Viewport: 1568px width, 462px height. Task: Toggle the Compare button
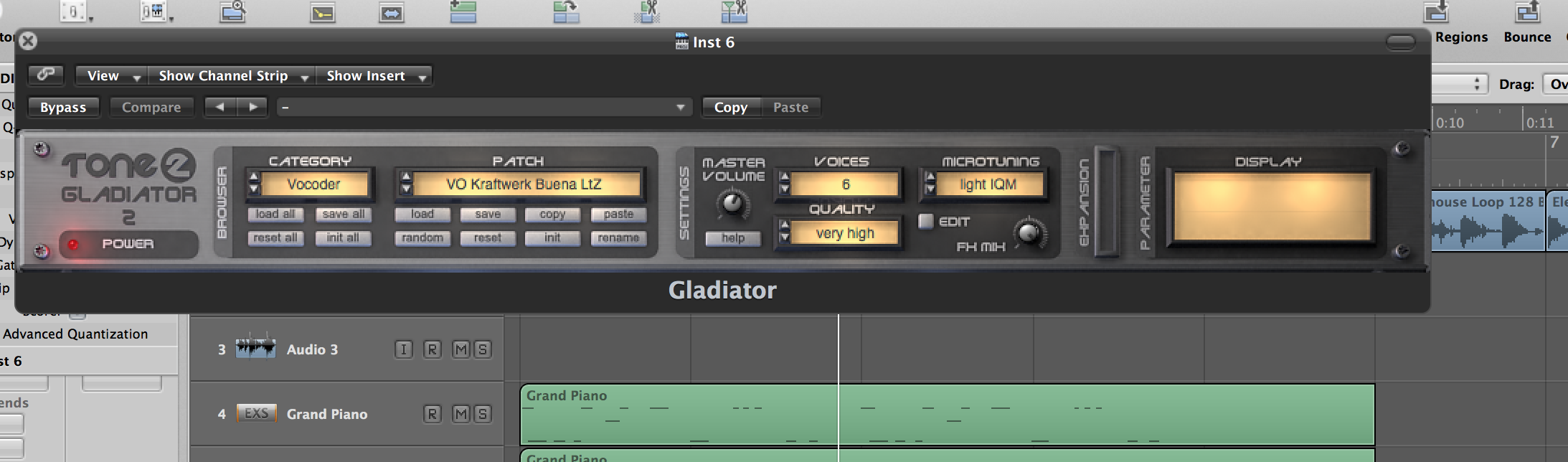(x=151, y=107)
